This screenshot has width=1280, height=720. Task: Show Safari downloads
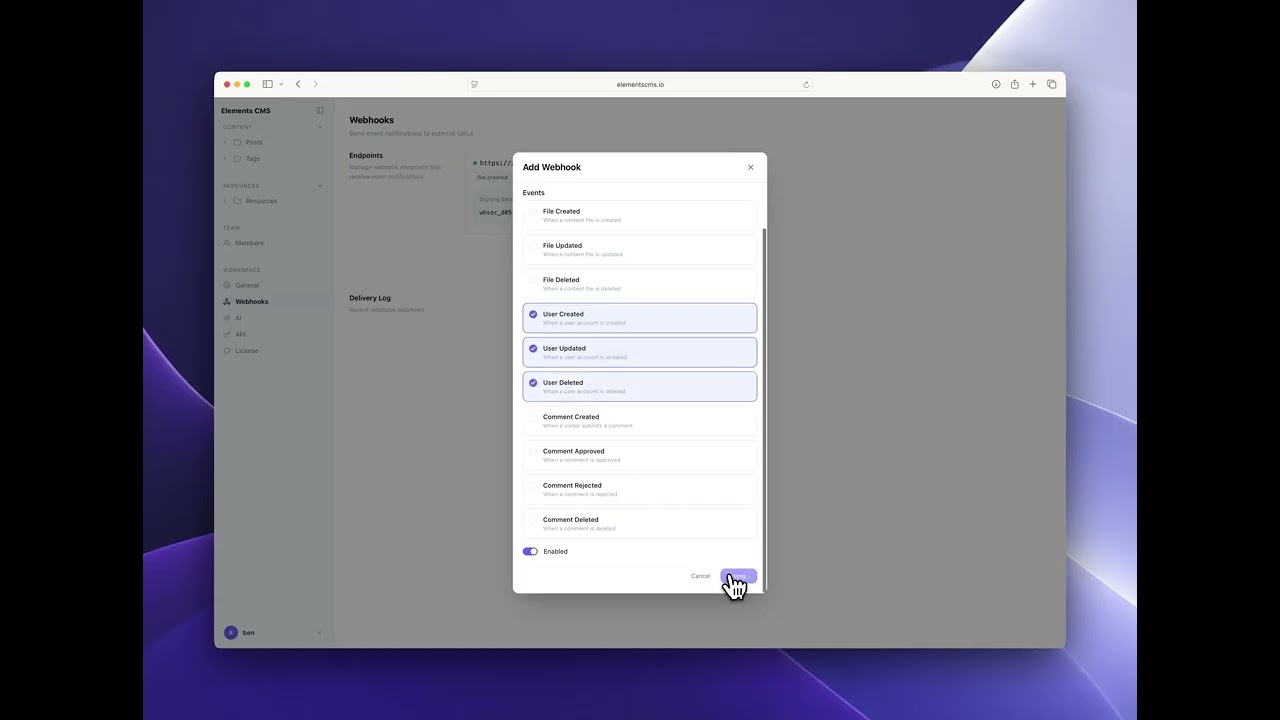[x=996, y=84]
